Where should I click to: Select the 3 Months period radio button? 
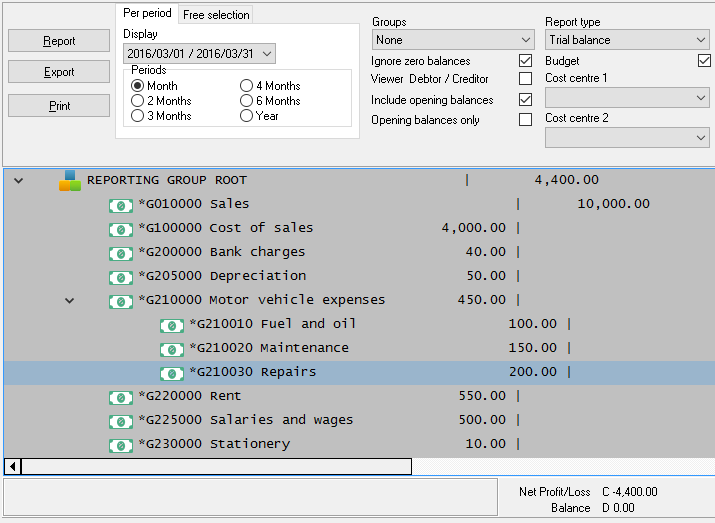[x=138, y=116]
